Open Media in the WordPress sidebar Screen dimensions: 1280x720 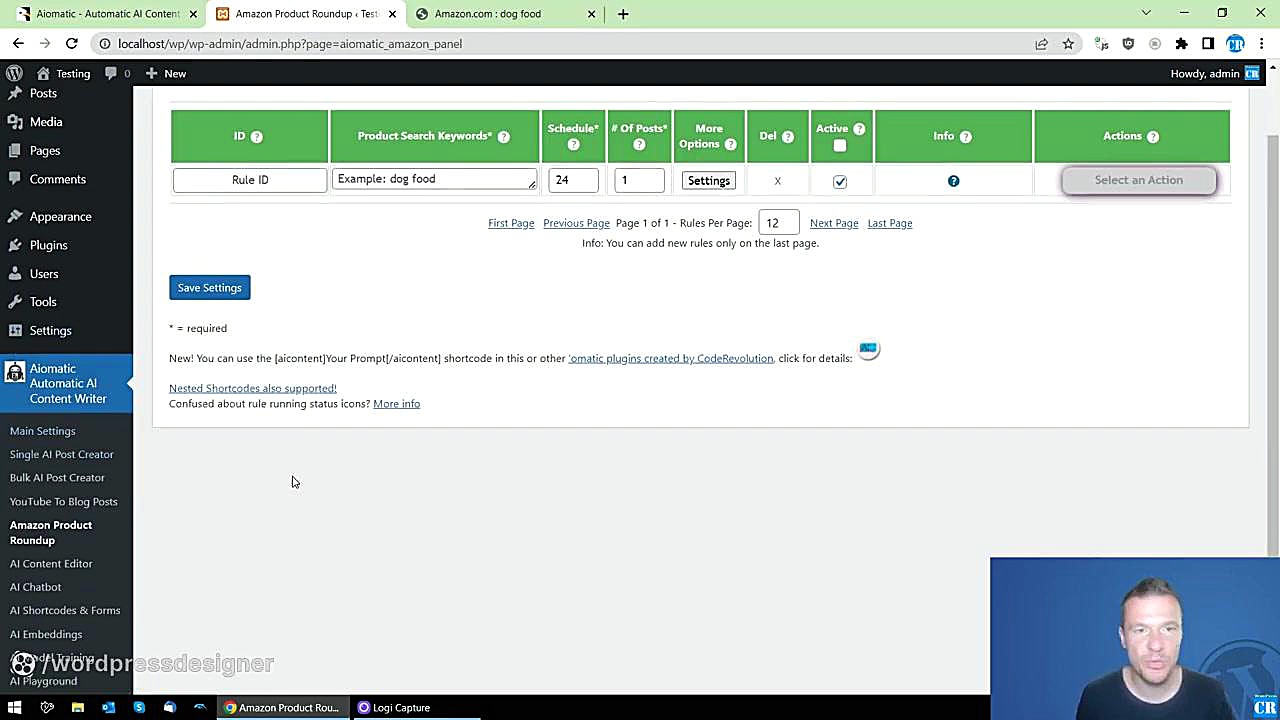[46, 122]
